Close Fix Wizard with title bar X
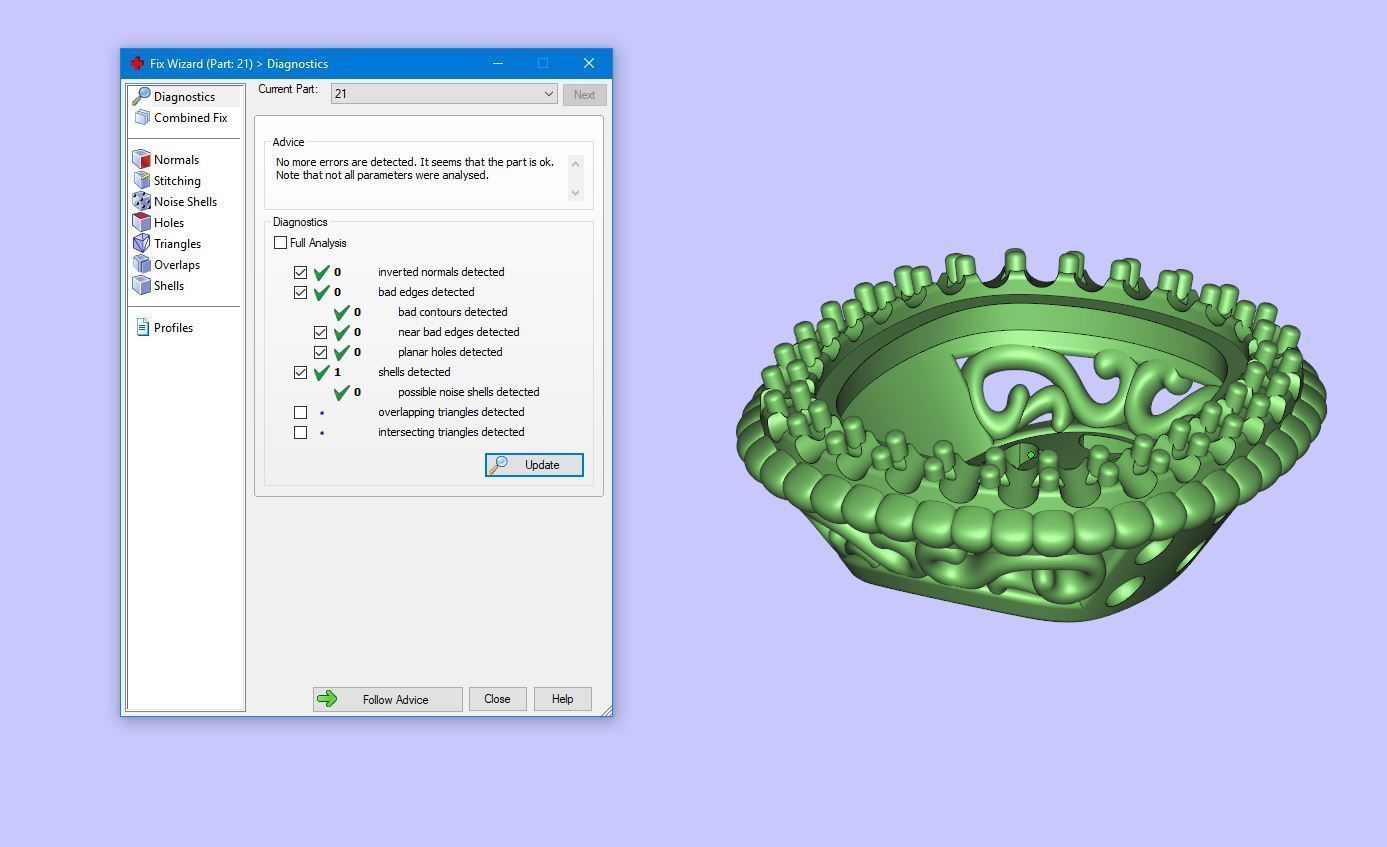Screen dimensions: 1387x847 pyautogui.click(x=589, y=63)
